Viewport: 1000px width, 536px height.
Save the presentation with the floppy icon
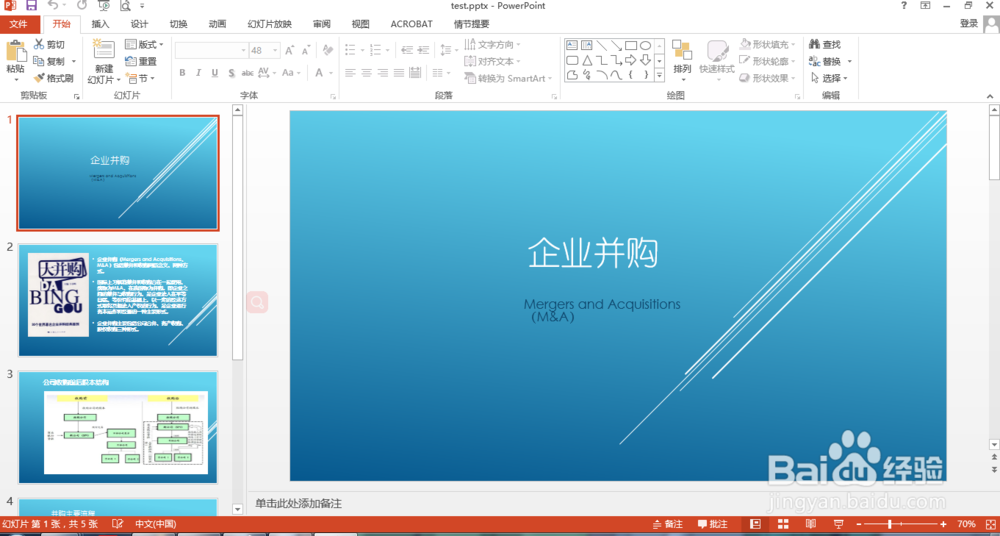31,6
